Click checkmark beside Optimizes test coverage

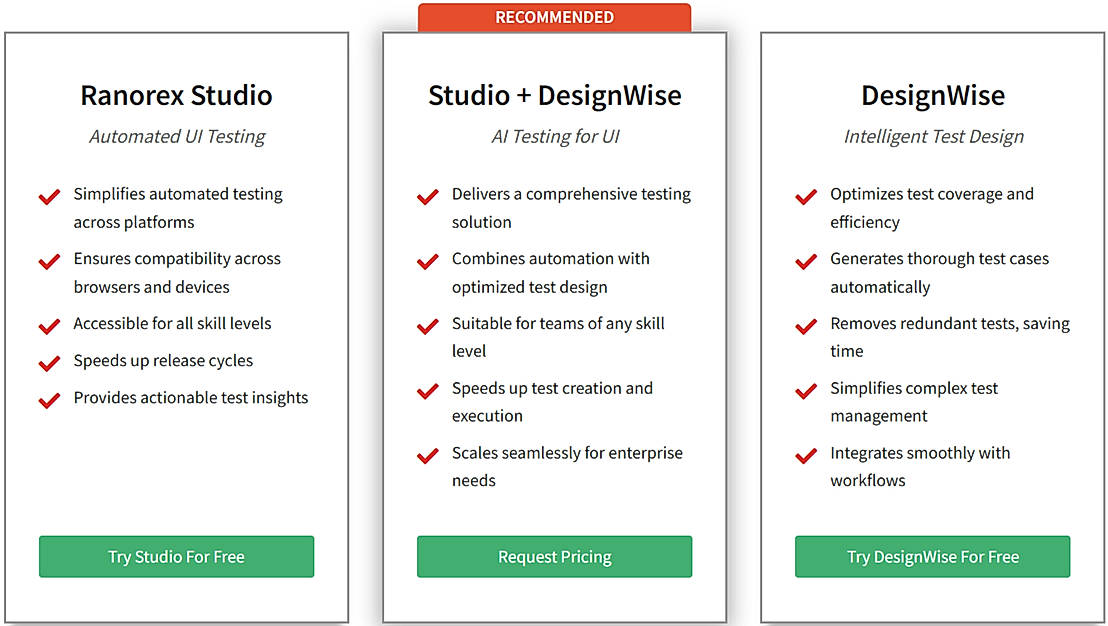tap(806, 197)
